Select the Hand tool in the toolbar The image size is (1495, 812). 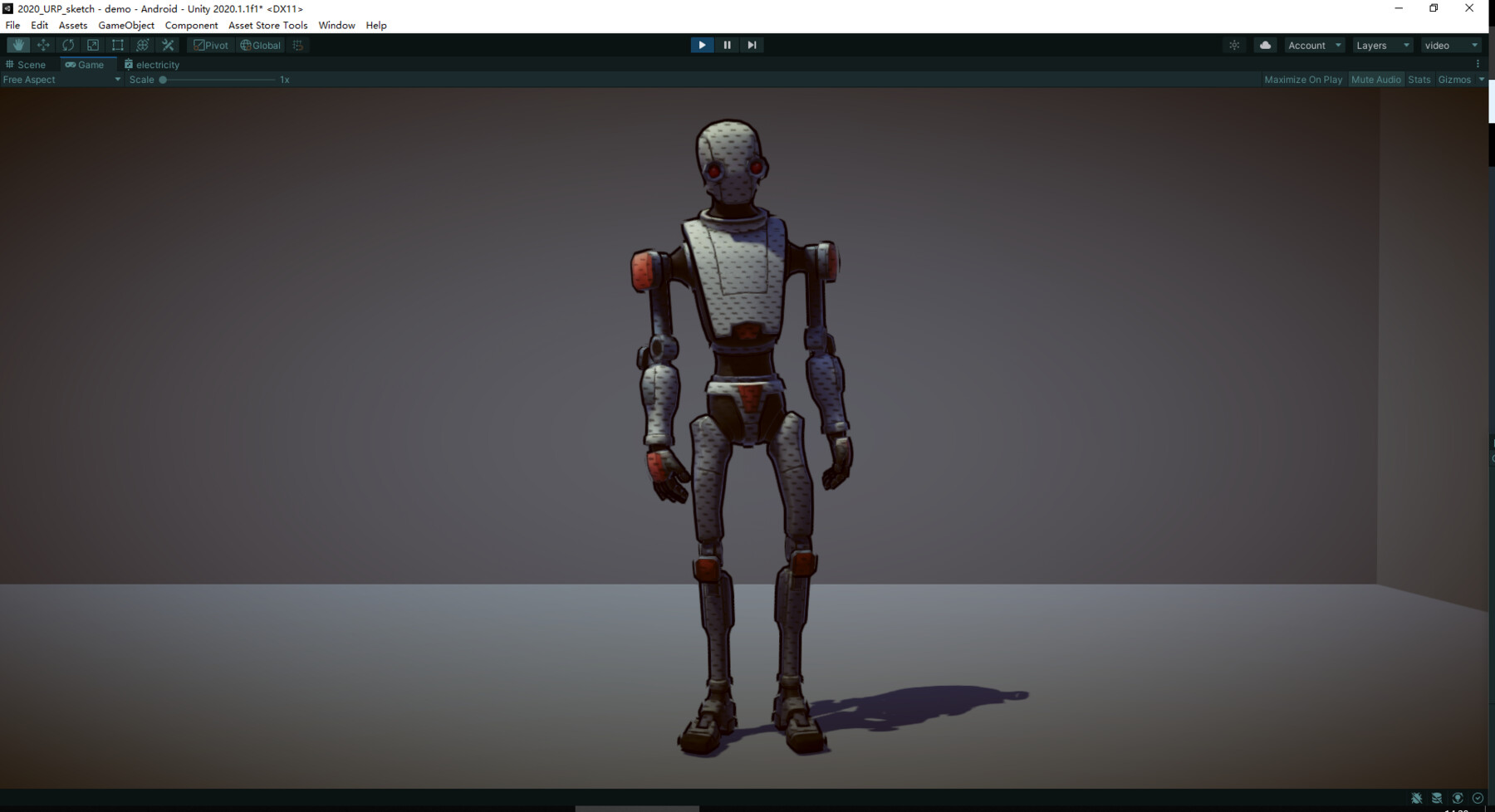pos(17,45)
